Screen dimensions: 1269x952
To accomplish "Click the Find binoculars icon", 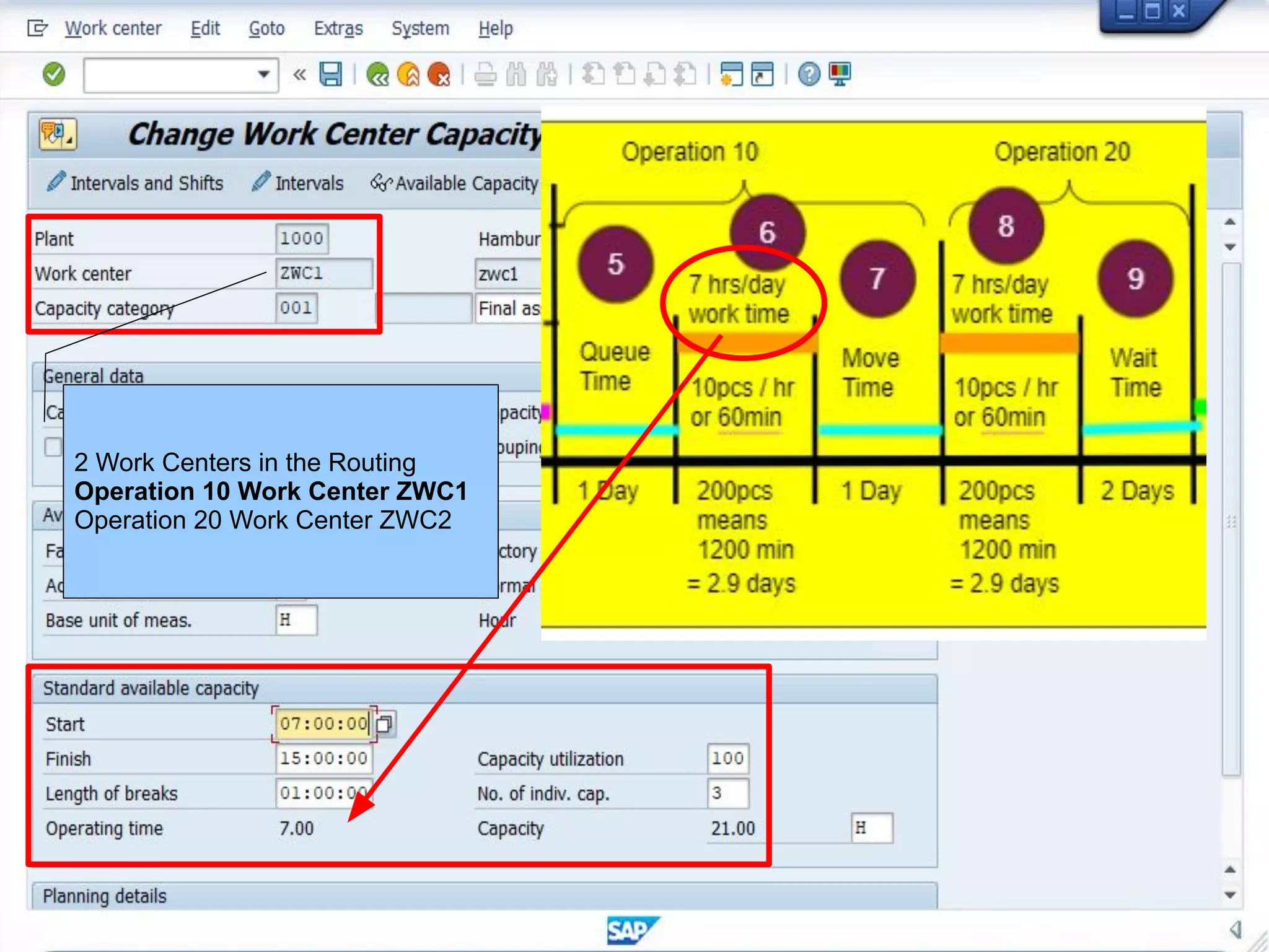I will [516, 75].
